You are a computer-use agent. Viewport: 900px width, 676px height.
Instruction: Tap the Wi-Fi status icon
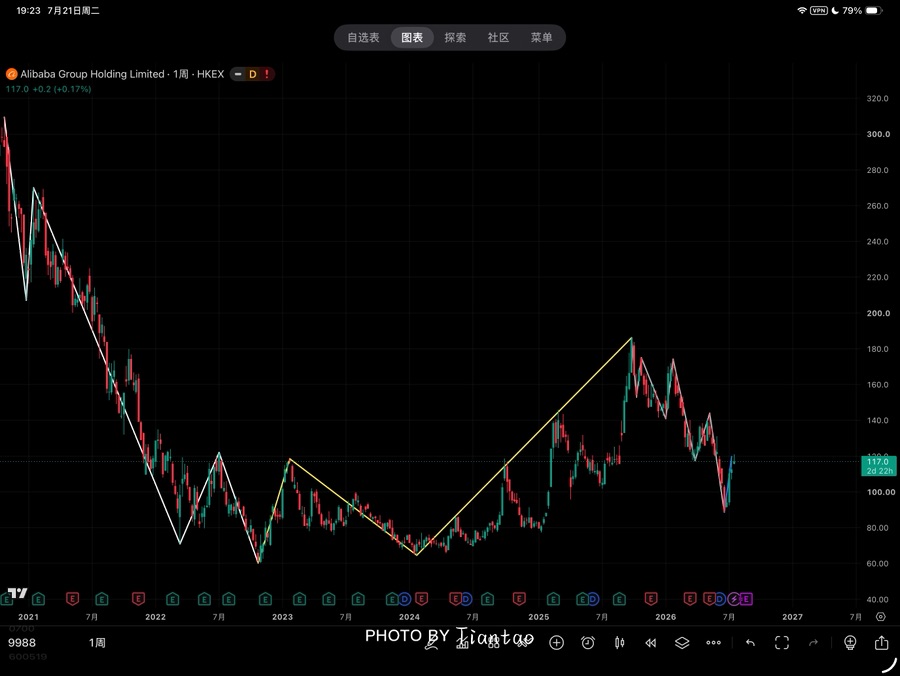802,10
